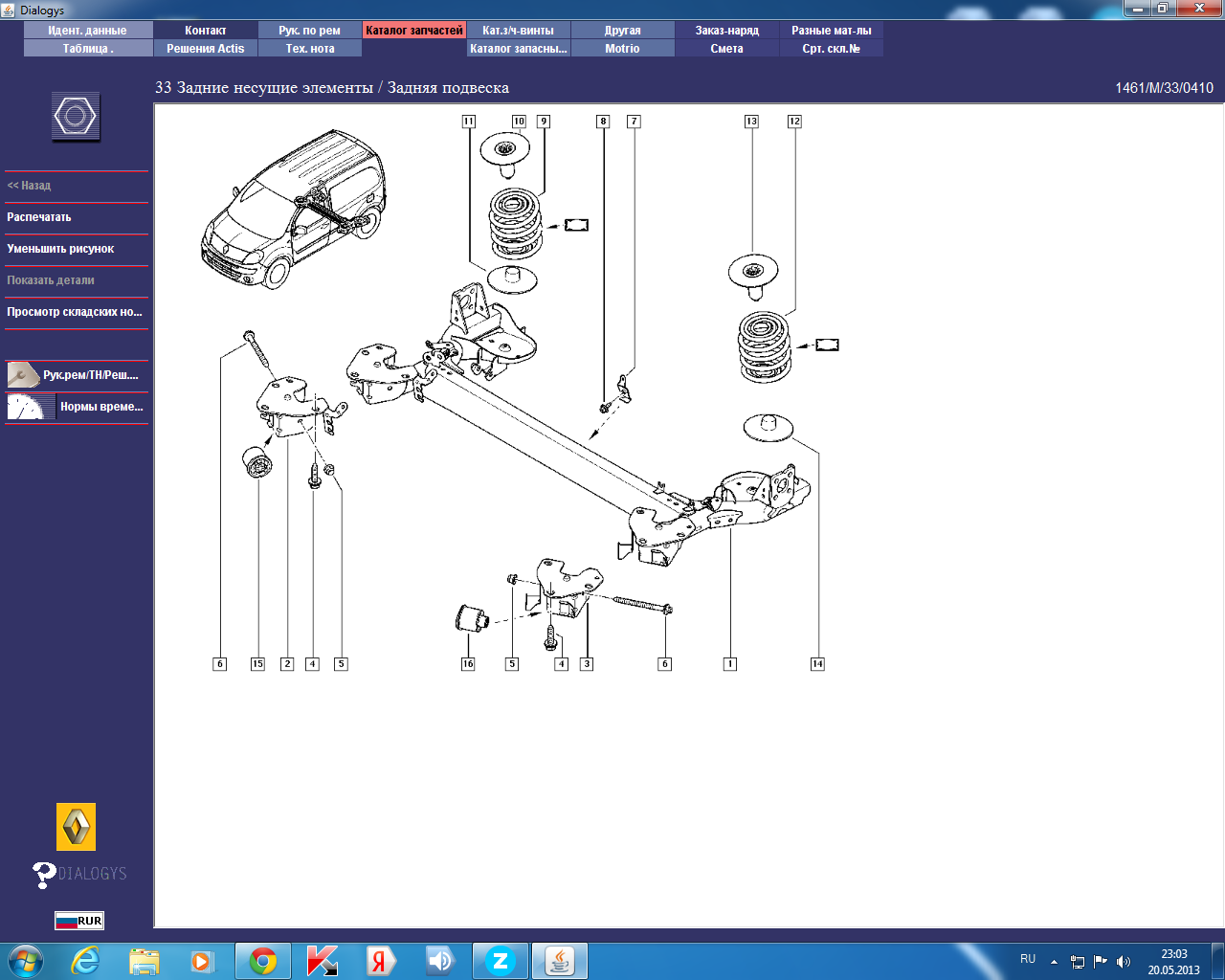The width and height of the screenshot is (1225, 980).
Task: Click the hexagon nut logo icon
Action: point(76,117)
